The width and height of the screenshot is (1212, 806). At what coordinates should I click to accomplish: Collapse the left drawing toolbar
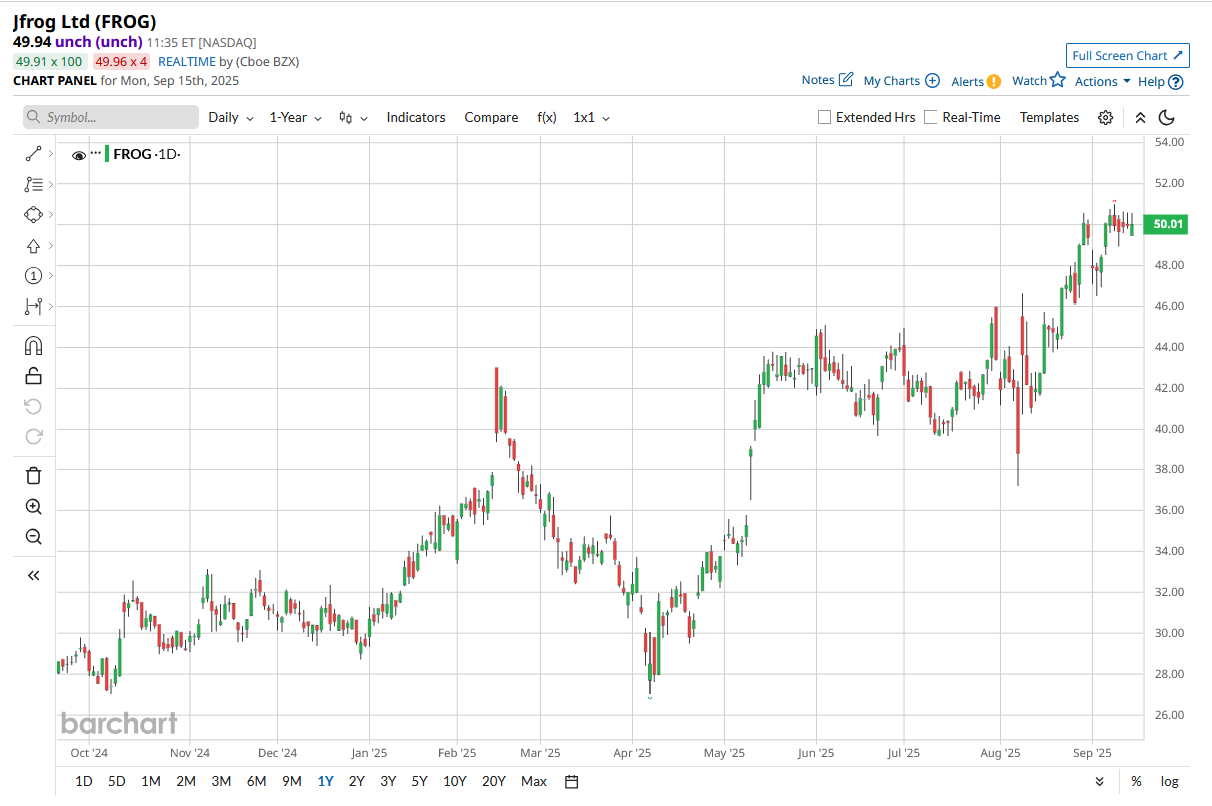33,575
